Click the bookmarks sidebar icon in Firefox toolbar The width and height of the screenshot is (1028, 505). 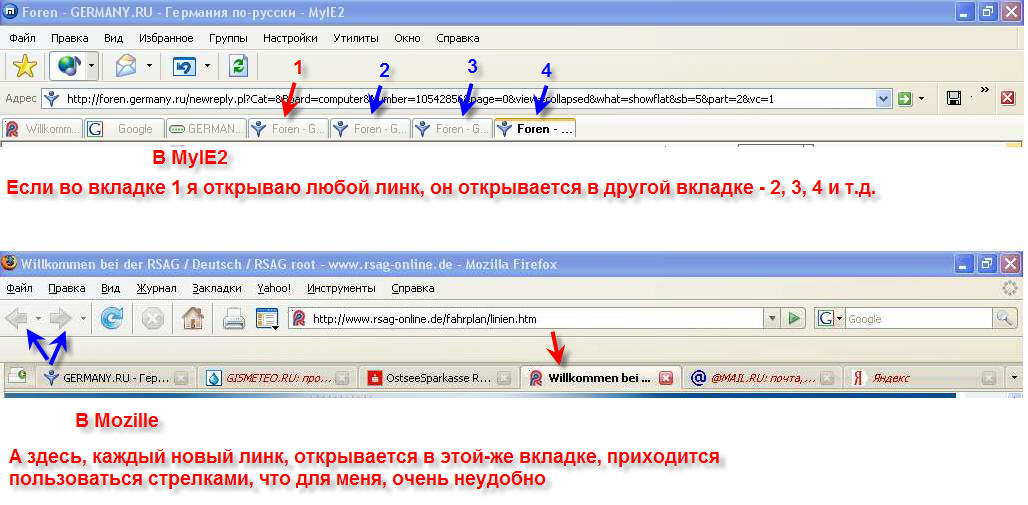(x=267, y=319)
